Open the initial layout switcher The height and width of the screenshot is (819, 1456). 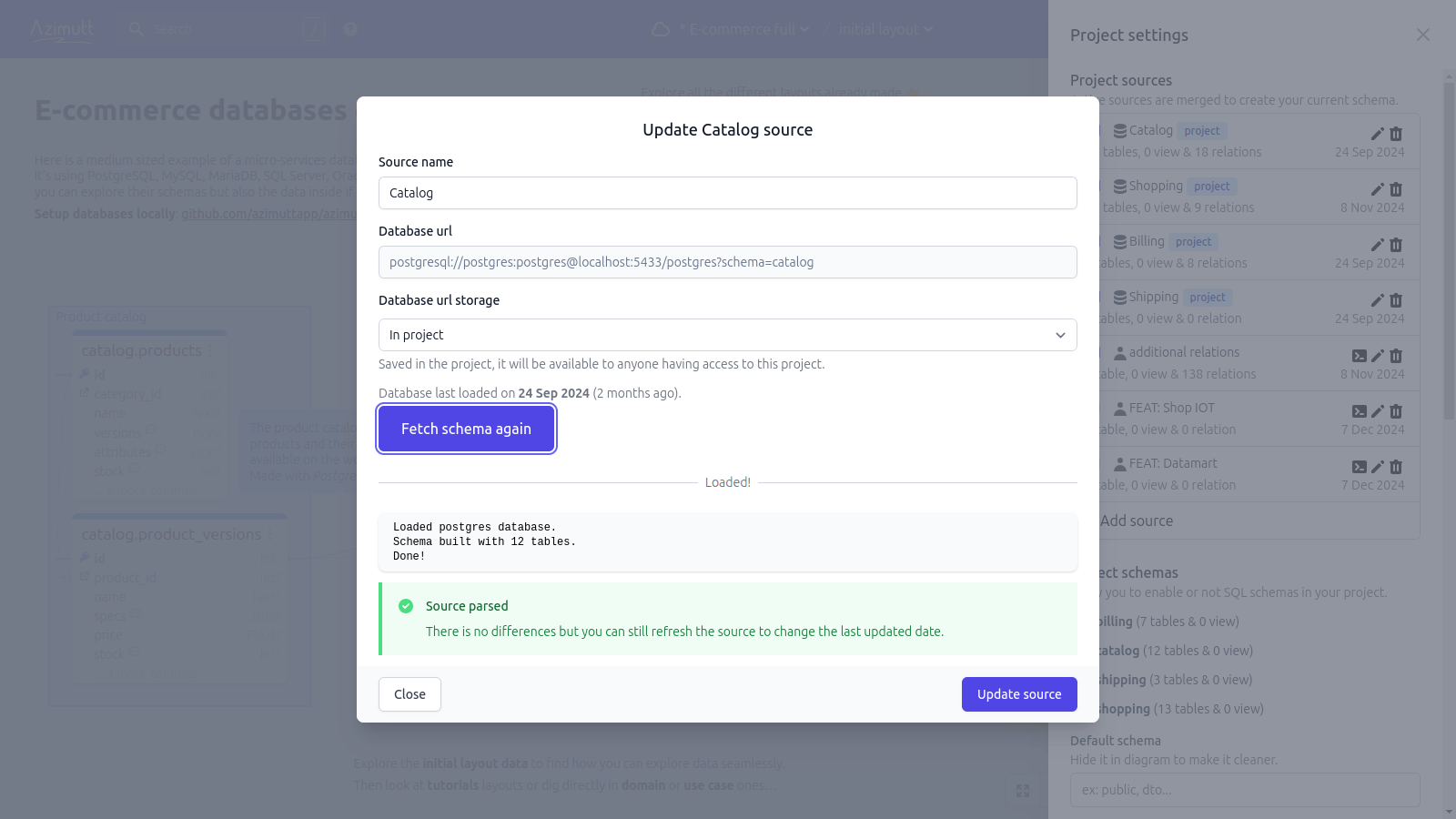885,28
